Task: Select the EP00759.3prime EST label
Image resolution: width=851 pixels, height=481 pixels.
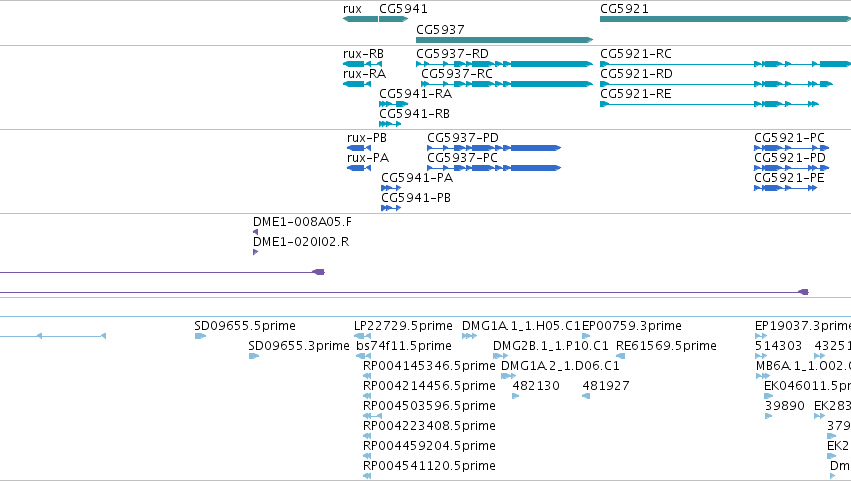Action: [632, 326]
